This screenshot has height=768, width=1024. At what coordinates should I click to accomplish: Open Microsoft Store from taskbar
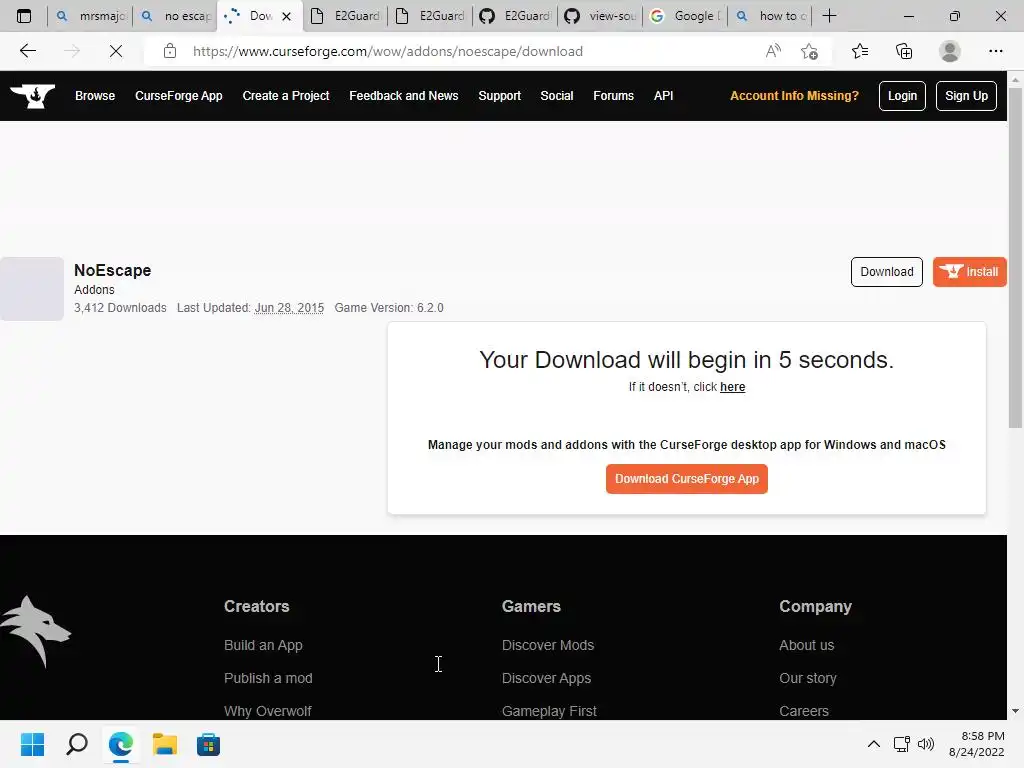click(x=208, y=744)
